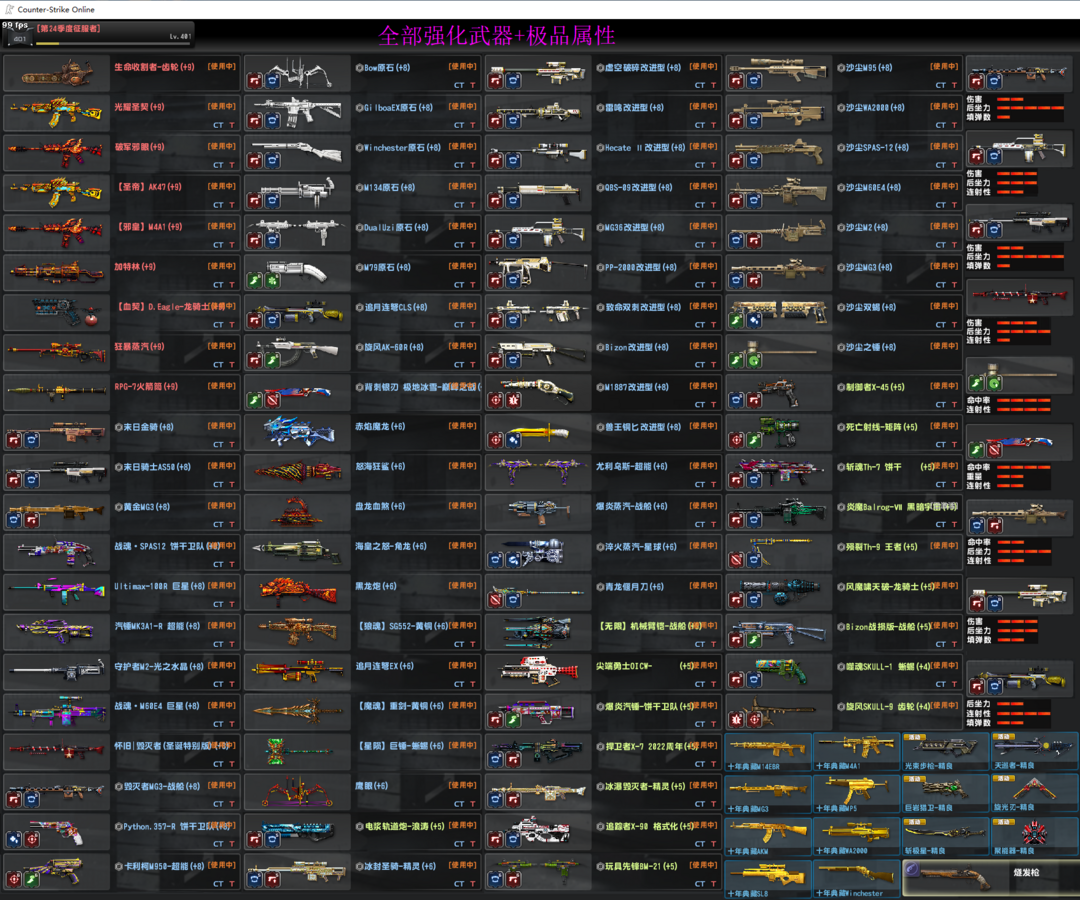The height and width of the screenshot is (900, 1080).
Task: Select the 十年典藏M14EBR gold rifle card
Action: click(768, 753)
